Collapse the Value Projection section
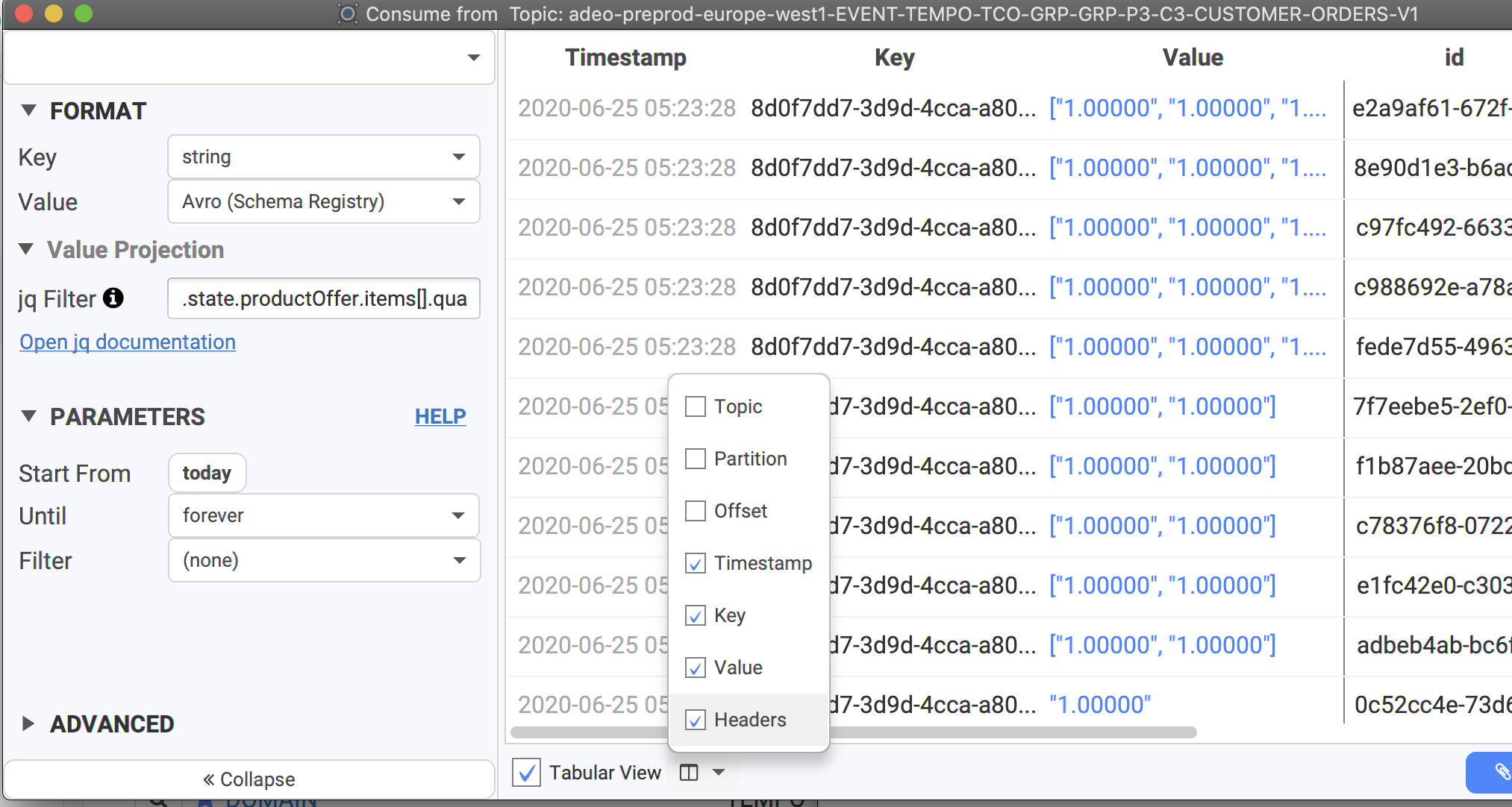The width and height of the screenshot is (1512, 807). click(26, 249)
